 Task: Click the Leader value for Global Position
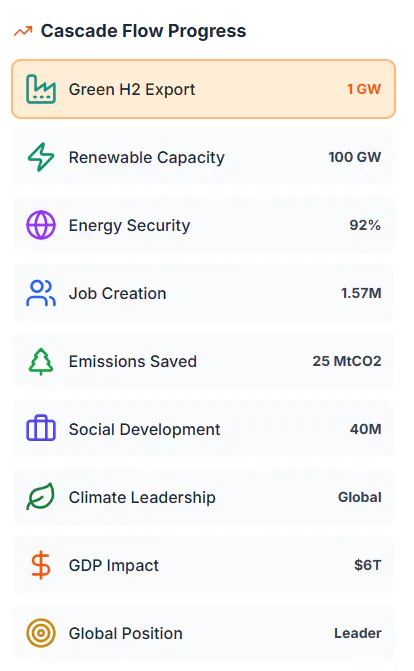tap(357, 633)
